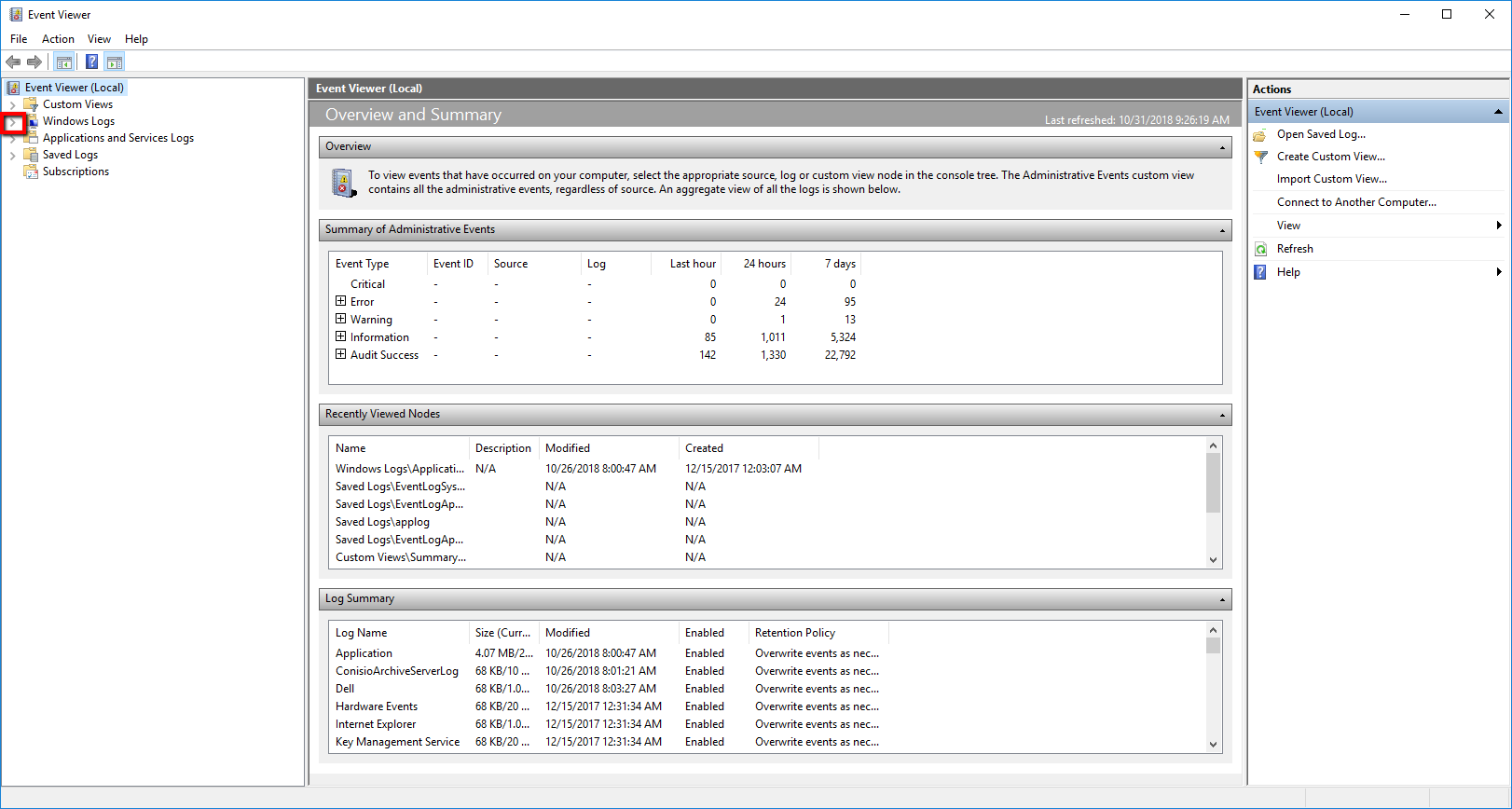Screen dimensions: 1512x809
Task: Expand the Error event type row
Action: [x=340, y=301]
